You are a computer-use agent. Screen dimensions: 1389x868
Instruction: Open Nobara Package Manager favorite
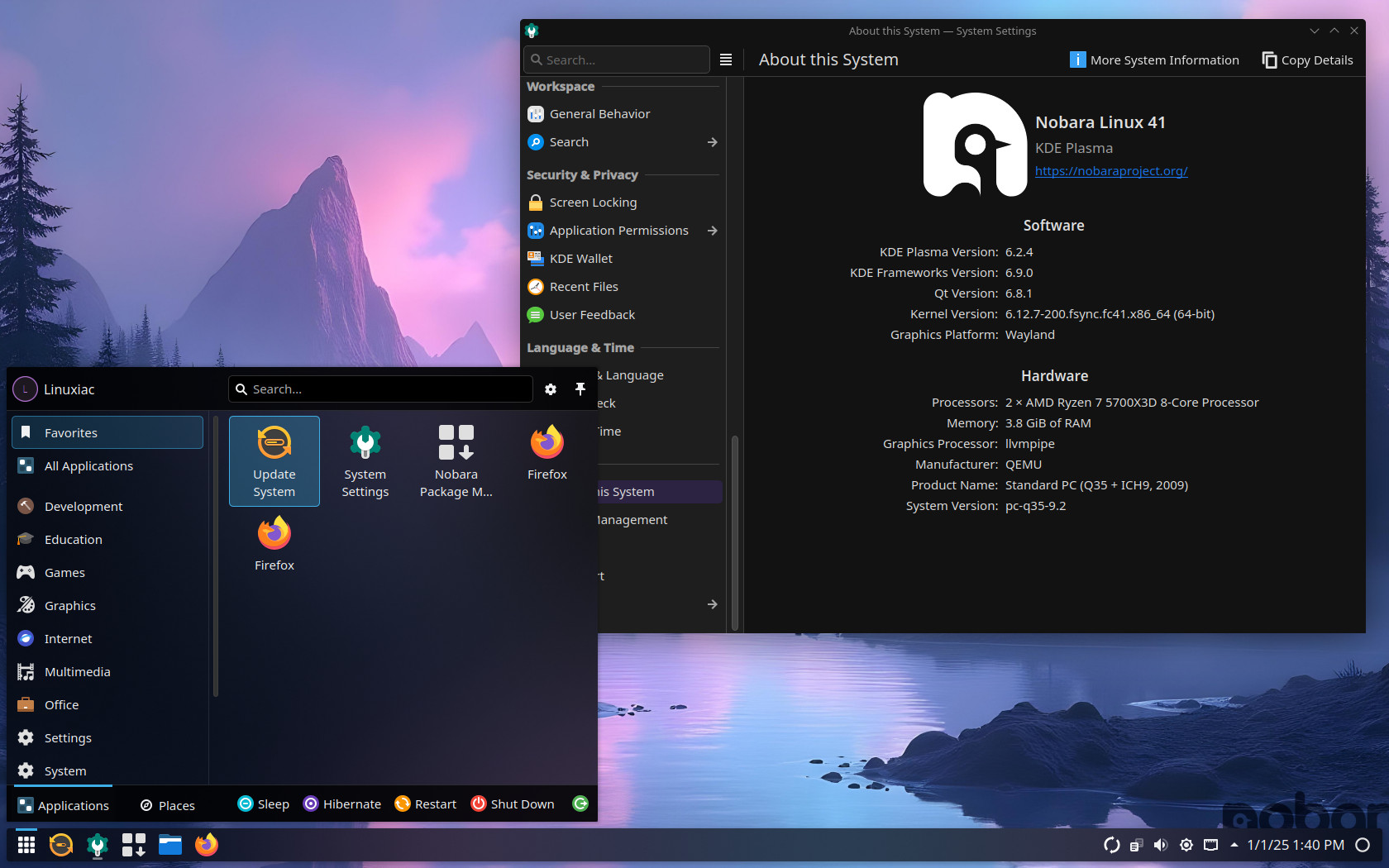point(456,461)
